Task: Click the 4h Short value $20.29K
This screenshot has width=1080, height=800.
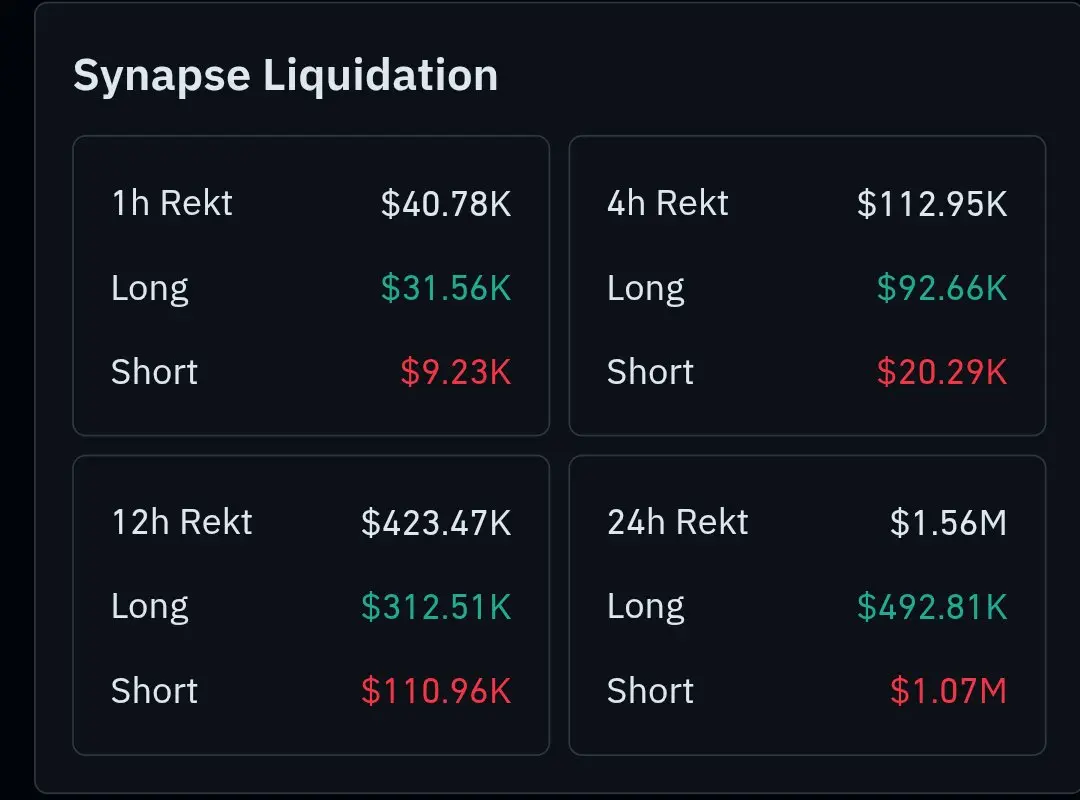Action: click(x=942, y=372)
